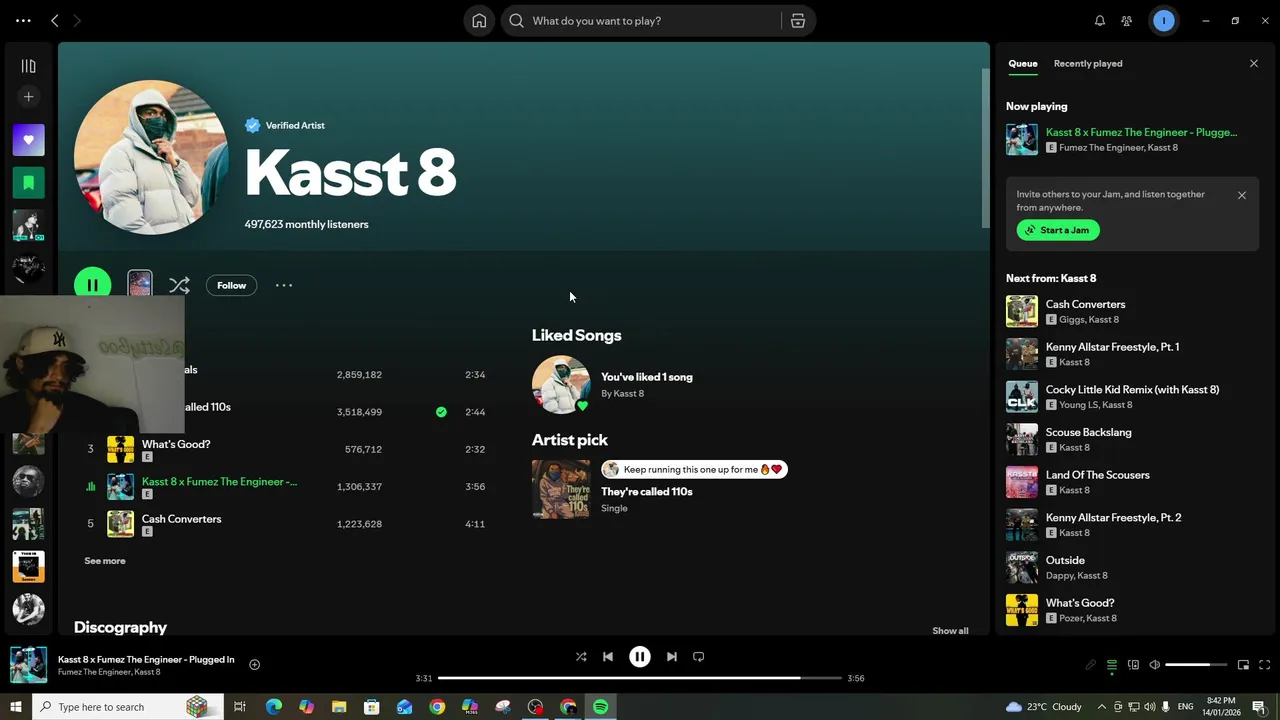The image size is (1280, 720).
Task: Select Land Of The Scousers in queue
Action: 1132,482
